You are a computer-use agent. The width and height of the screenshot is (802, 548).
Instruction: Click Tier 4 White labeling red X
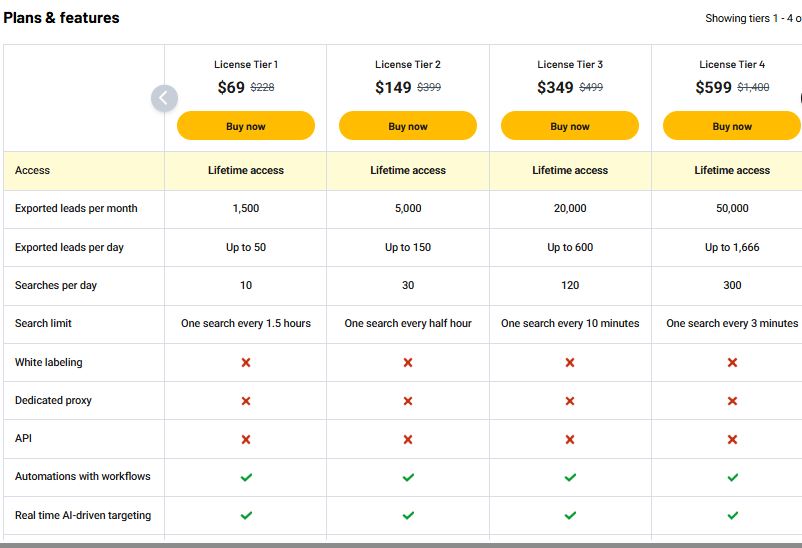(732, 362)
